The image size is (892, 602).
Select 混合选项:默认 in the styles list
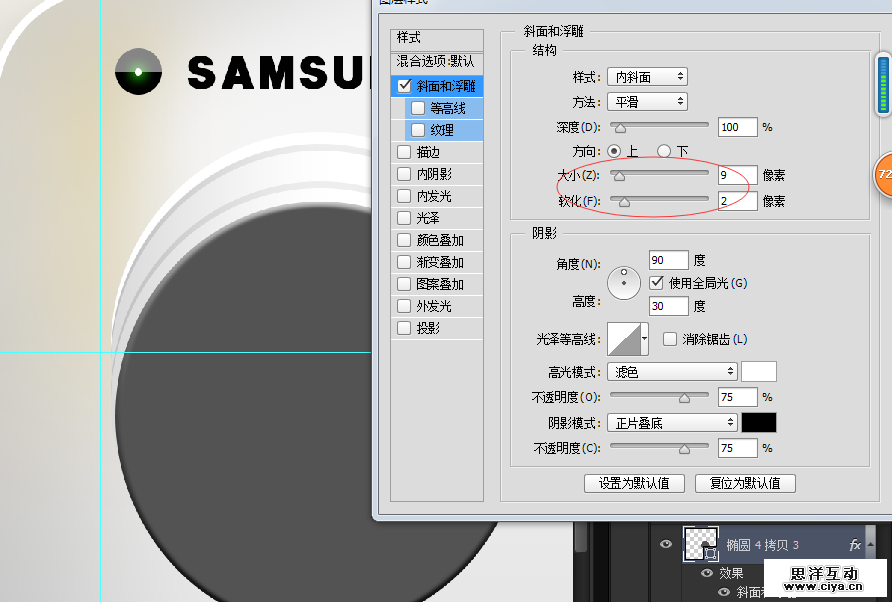point(436,62)
